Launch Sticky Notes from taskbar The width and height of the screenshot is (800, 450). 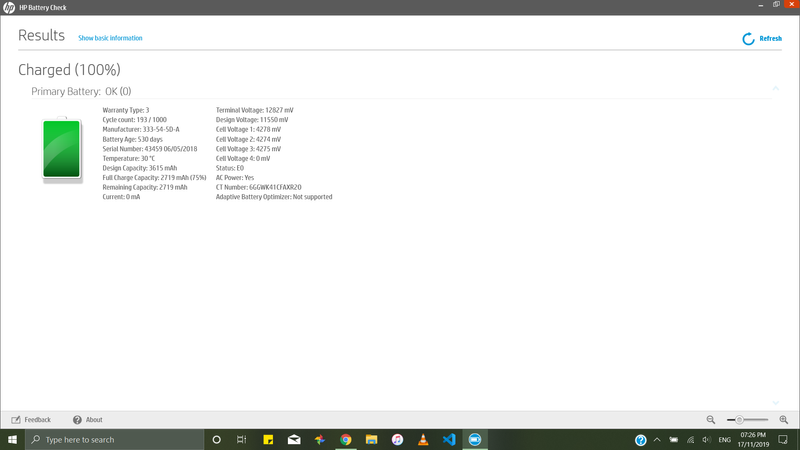[268, 439]
